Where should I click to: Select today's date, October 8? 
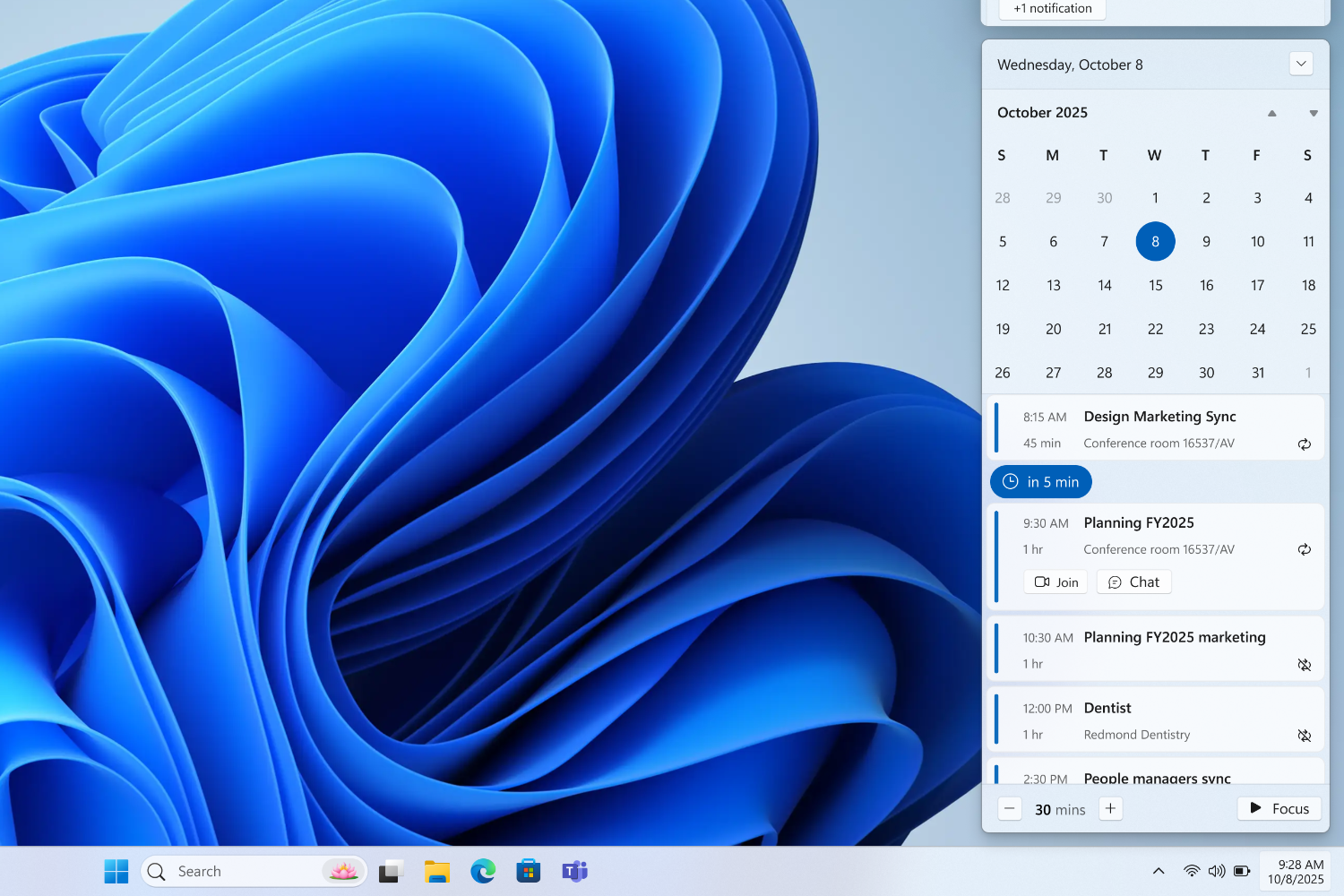coord(1156,242)
